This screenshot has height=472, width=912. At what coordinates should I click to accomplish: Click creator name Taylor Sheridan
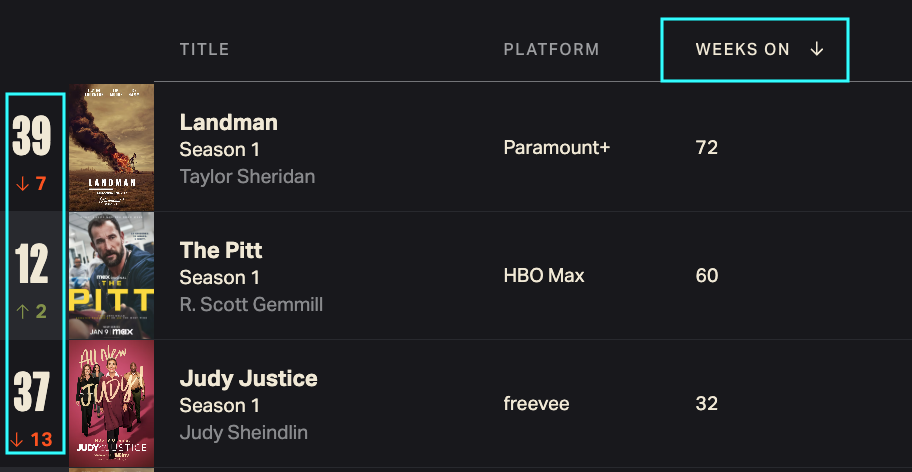247,176
